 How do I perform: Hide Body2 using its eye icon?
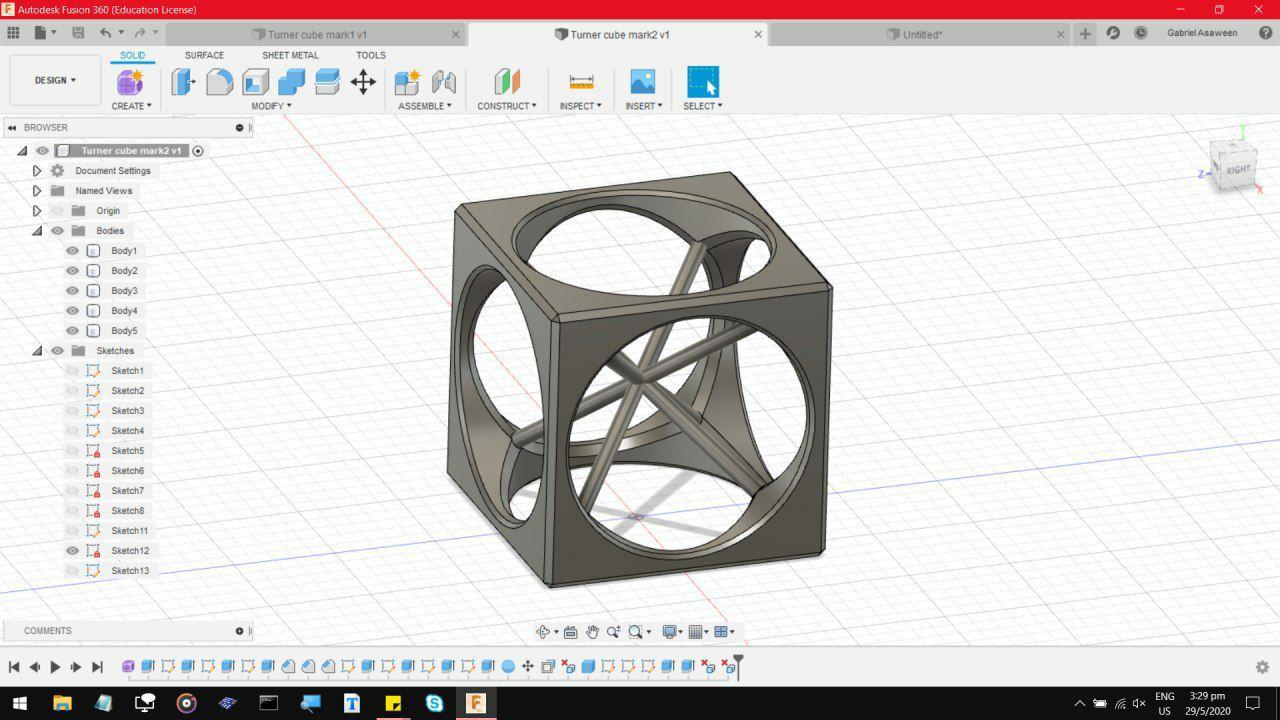pyautogui.click(x=72, y=271)
